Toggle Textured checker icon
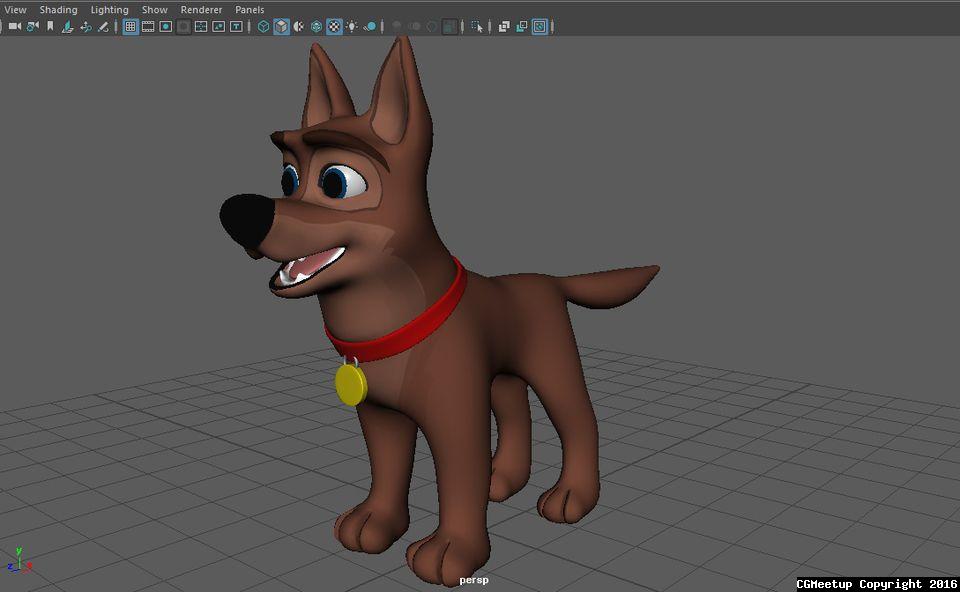This screenshot has width=960, height=592. click(334, 26)
